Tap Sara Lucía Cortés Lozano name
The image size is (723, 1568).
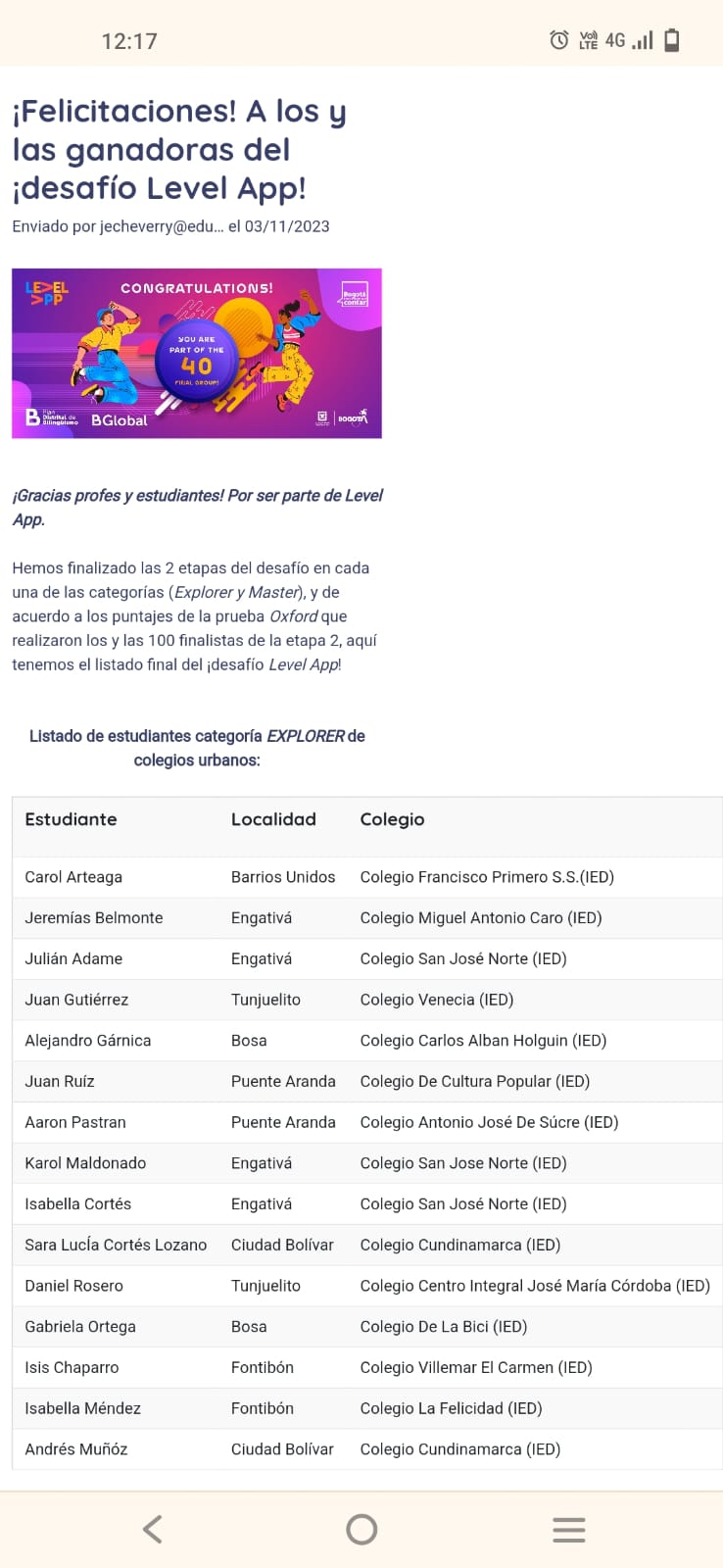point(116,1245)
